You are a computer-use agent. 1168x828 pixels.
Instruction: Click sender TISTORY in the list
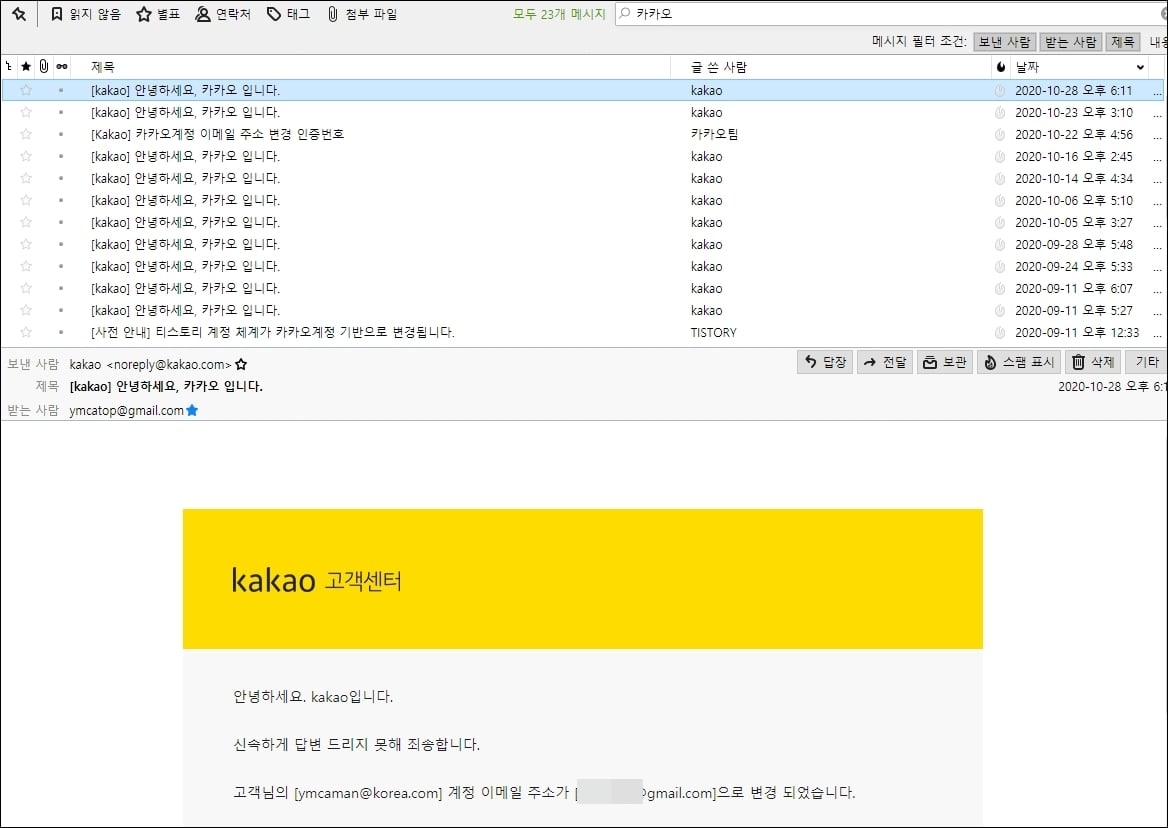pyautogui.click(x=714, y=332)
